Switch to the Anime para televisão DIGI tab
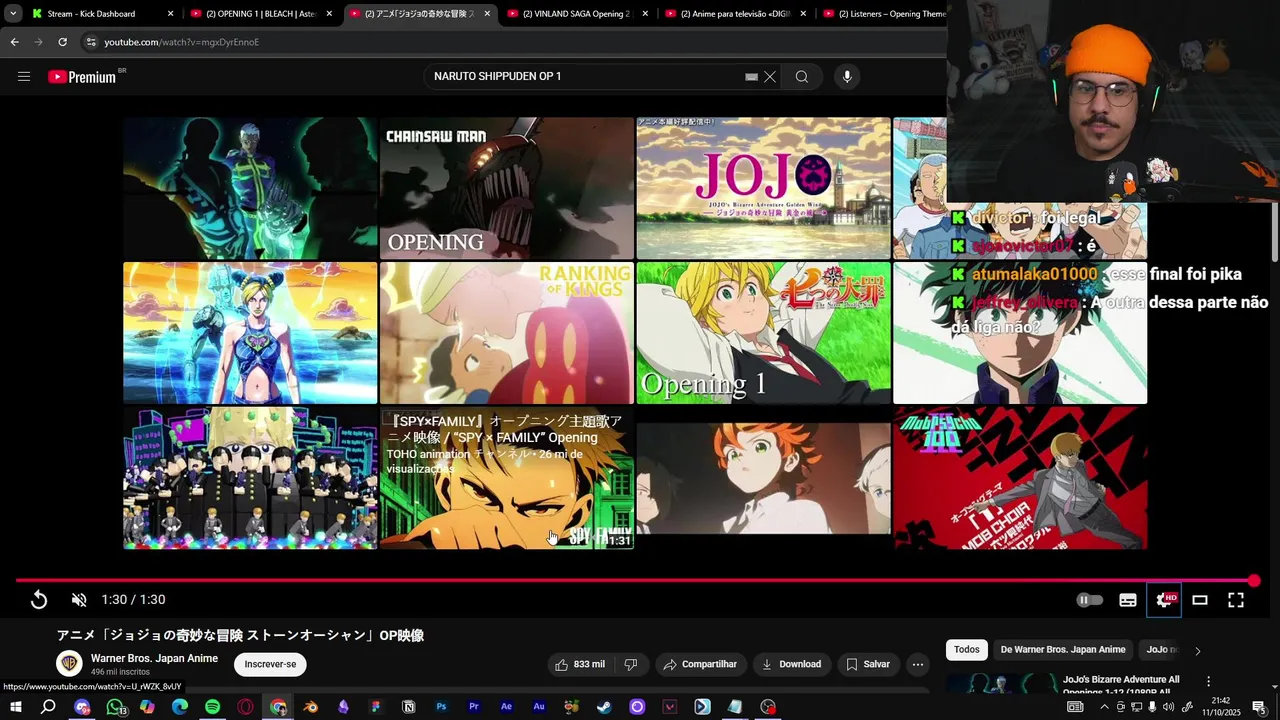1280x720 pixels. 734,14
